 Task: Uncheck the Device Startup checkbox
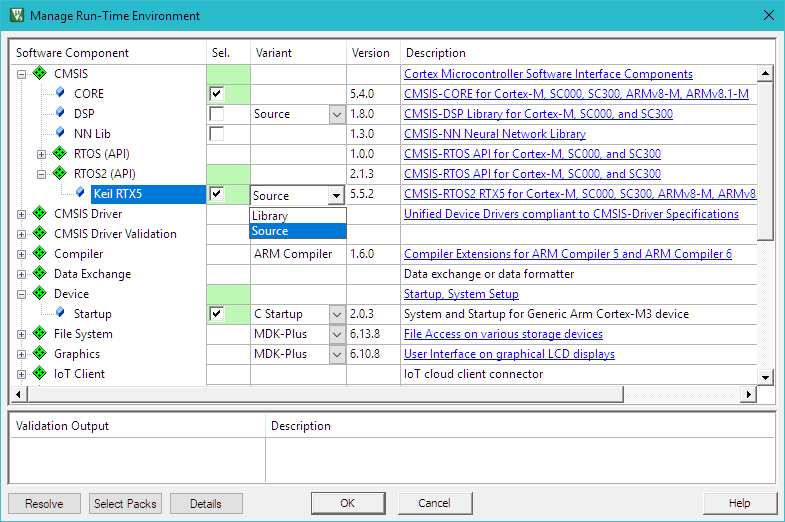pyautogui.click(x=217, y=314)
